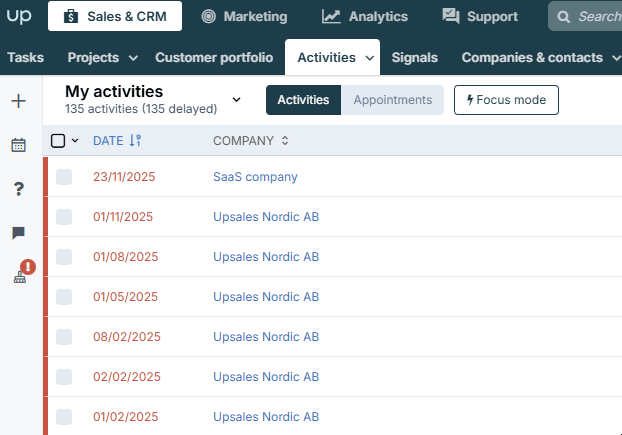This screenshot has width=622, height=435.
Task: Open the calendar icon in the sidebar
Action: click(x=18, y=145)
